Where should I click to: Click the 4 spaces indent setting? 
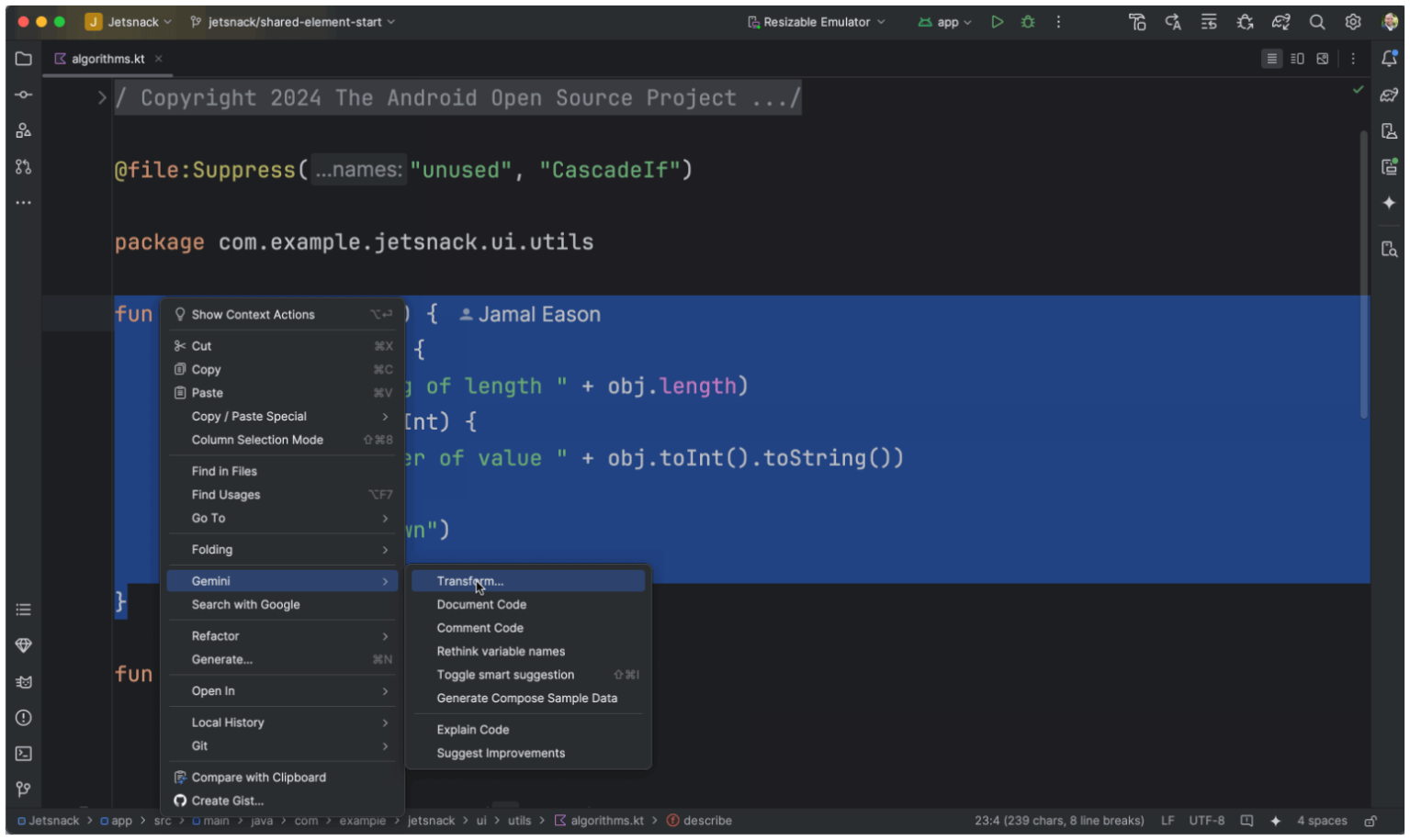(1321, 821)
